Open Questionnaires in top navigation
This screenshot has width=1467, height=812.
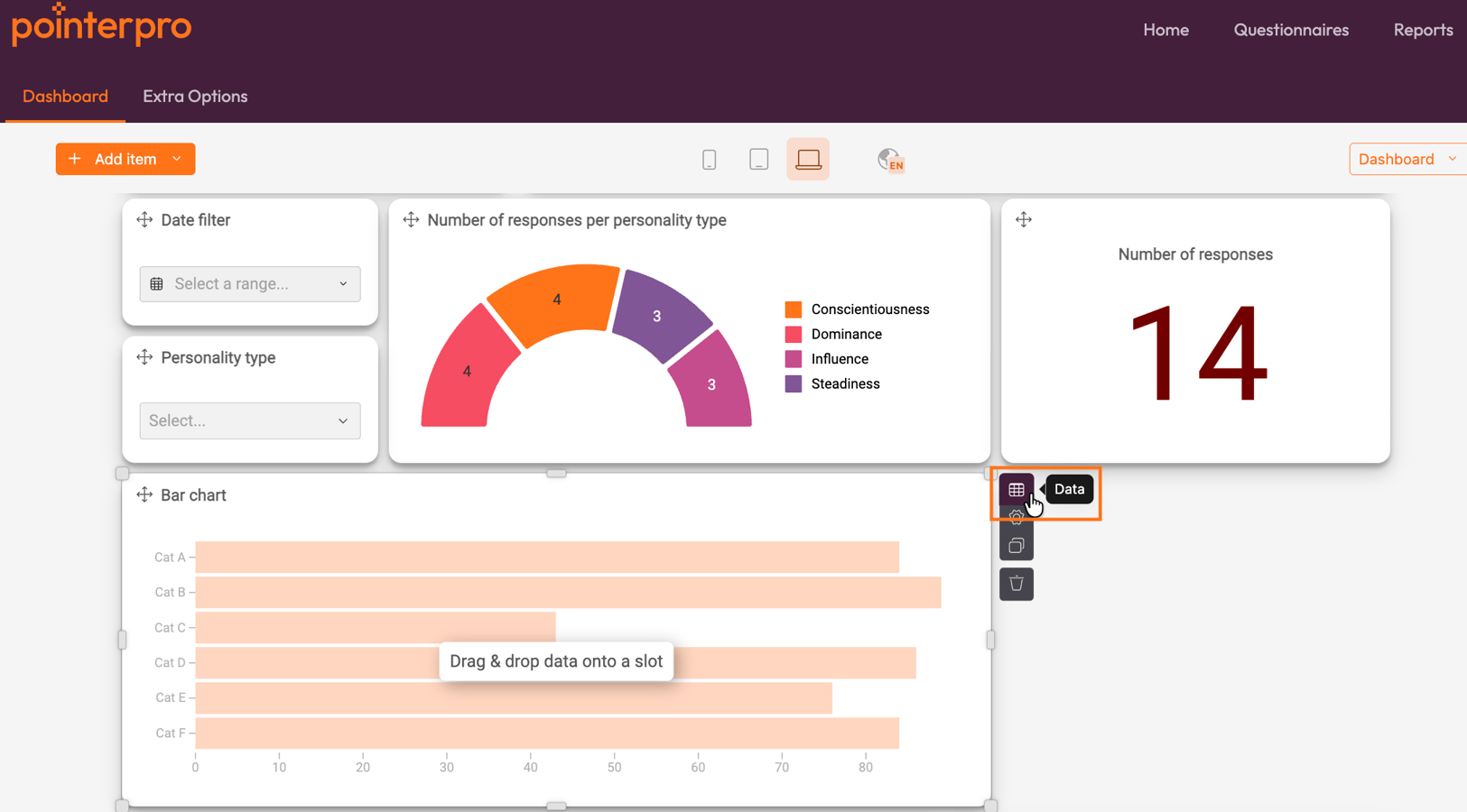pos(1291,30)
